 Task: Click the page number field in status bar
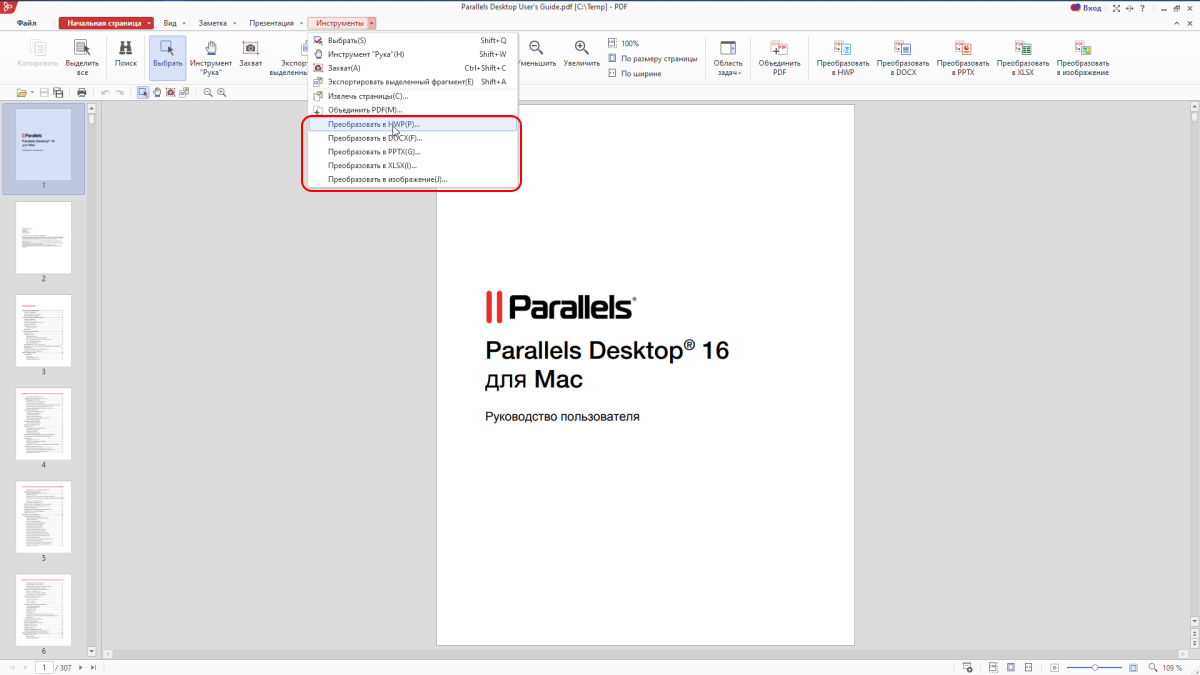click(45, 667)
